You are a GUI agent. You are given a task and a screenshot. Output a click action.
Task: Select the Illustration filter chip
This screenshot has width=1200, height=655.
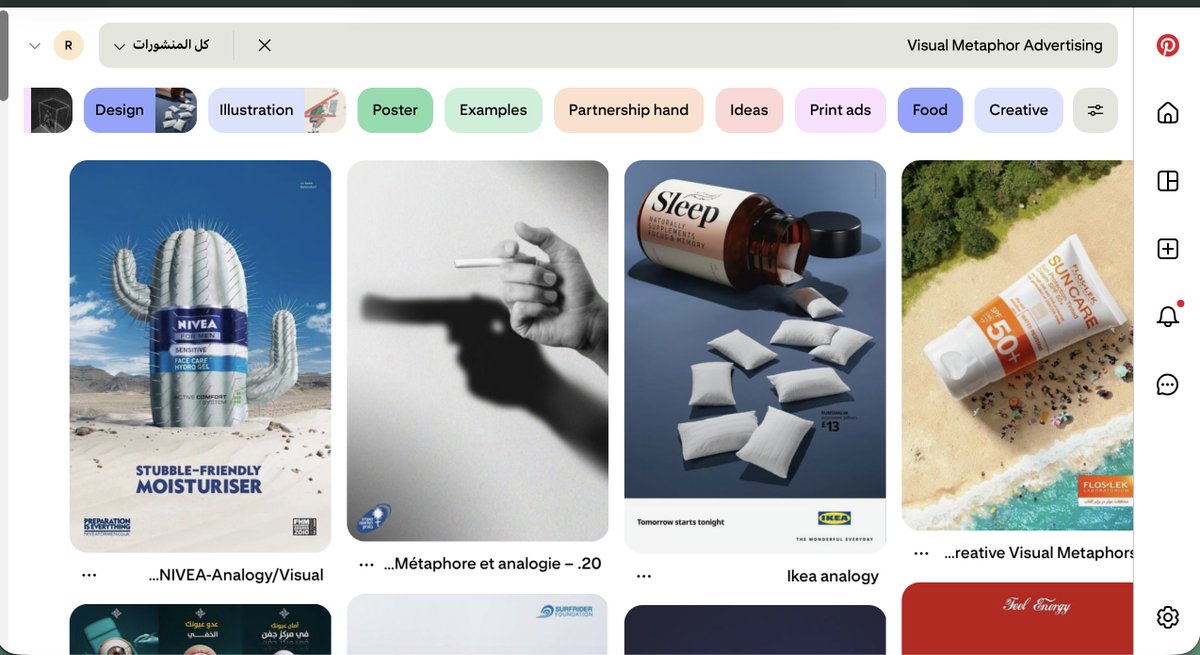pyautogui.click(x=277, y=110)
